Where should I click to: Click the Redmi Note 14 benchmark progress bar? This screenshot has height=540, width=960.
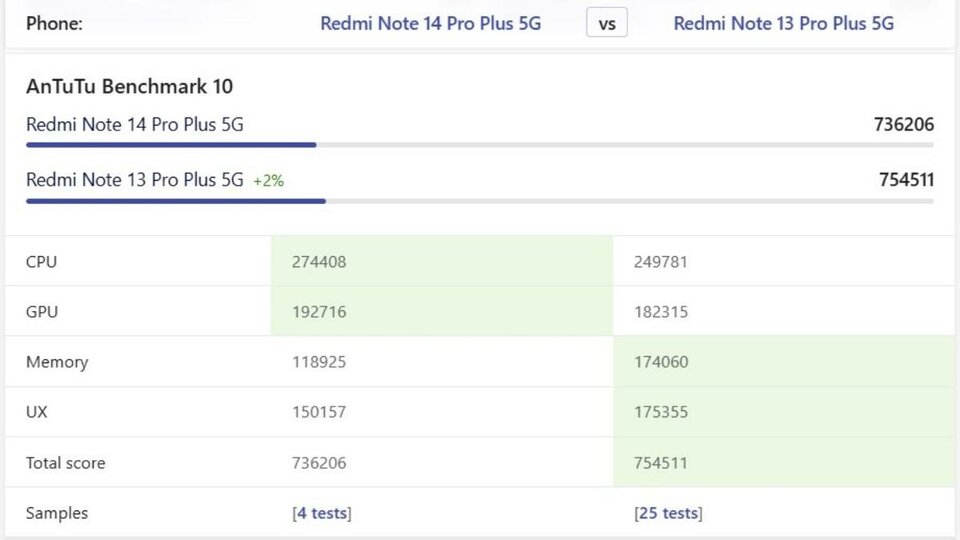pos(170,145)
